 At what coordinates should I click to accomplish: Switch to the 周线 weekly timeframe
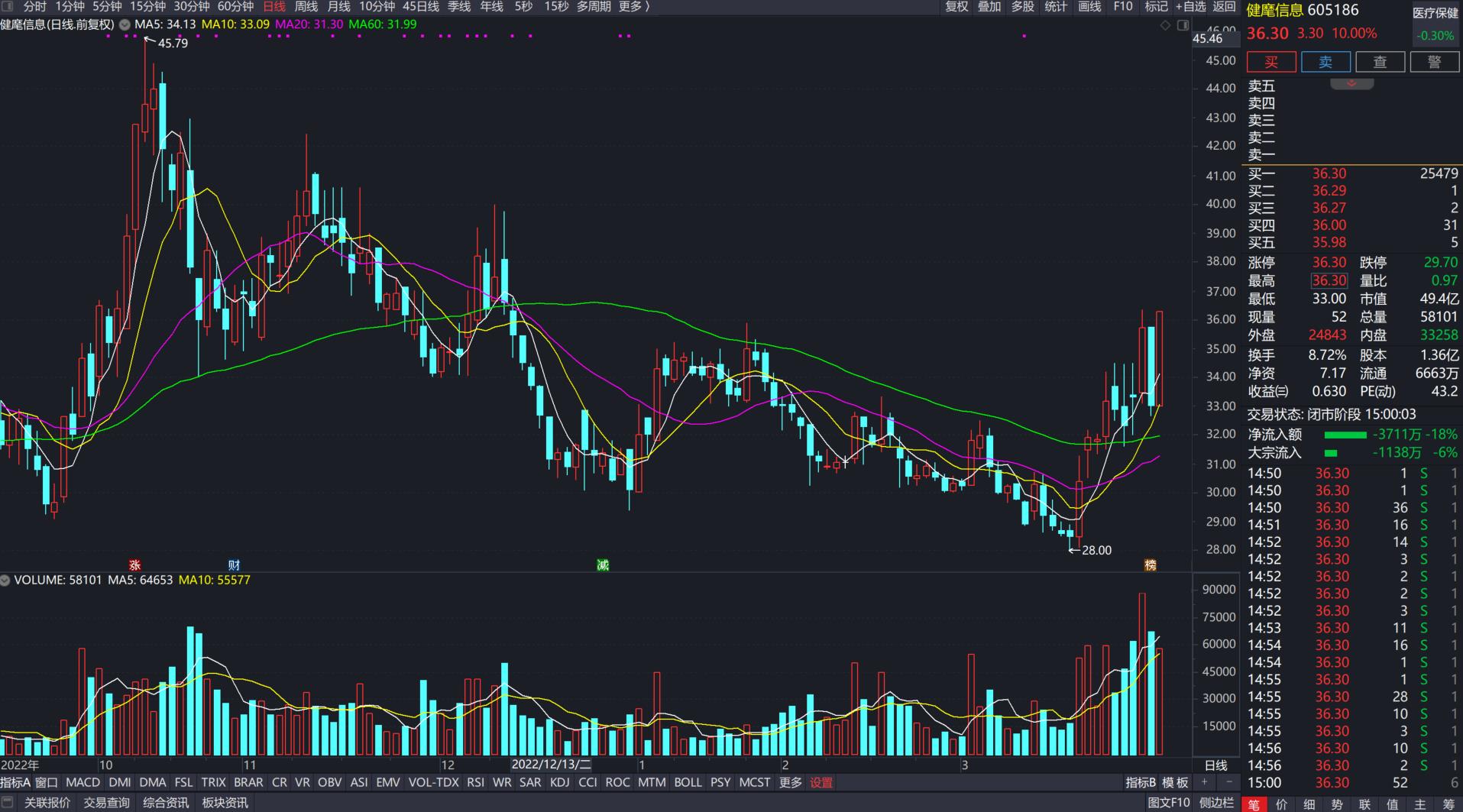[306, 7]
